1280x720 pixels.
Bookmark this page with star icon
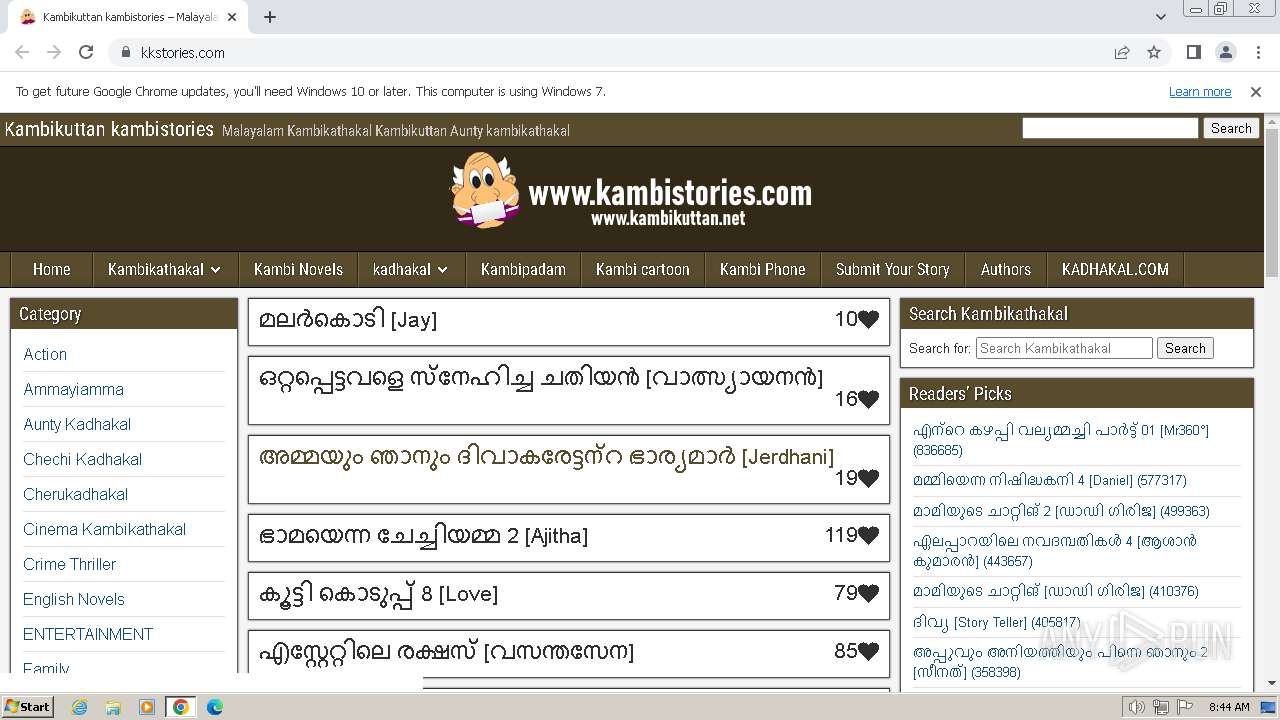click(1154, 52)
